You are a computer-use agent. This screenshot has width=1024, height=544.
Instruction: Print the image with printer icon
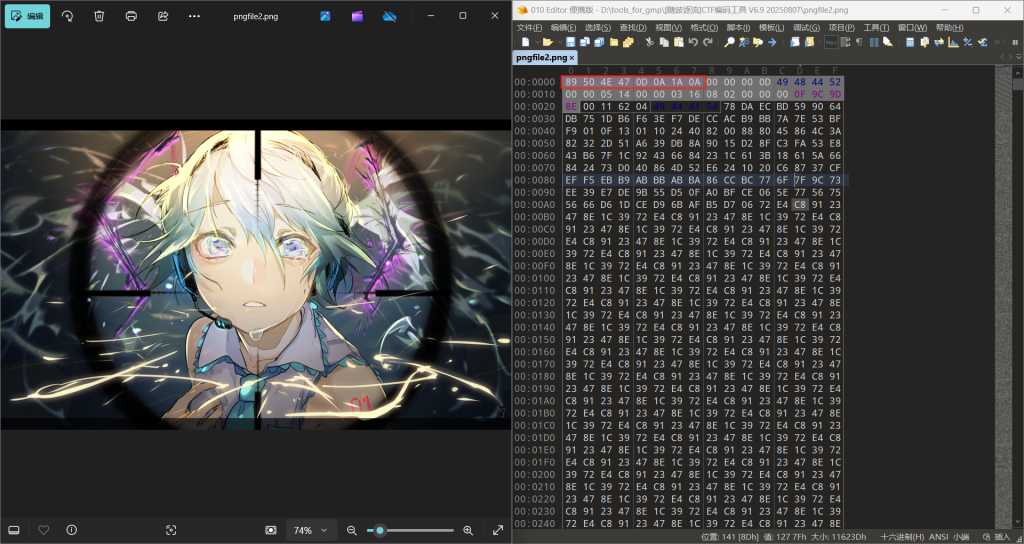(131, 16)
